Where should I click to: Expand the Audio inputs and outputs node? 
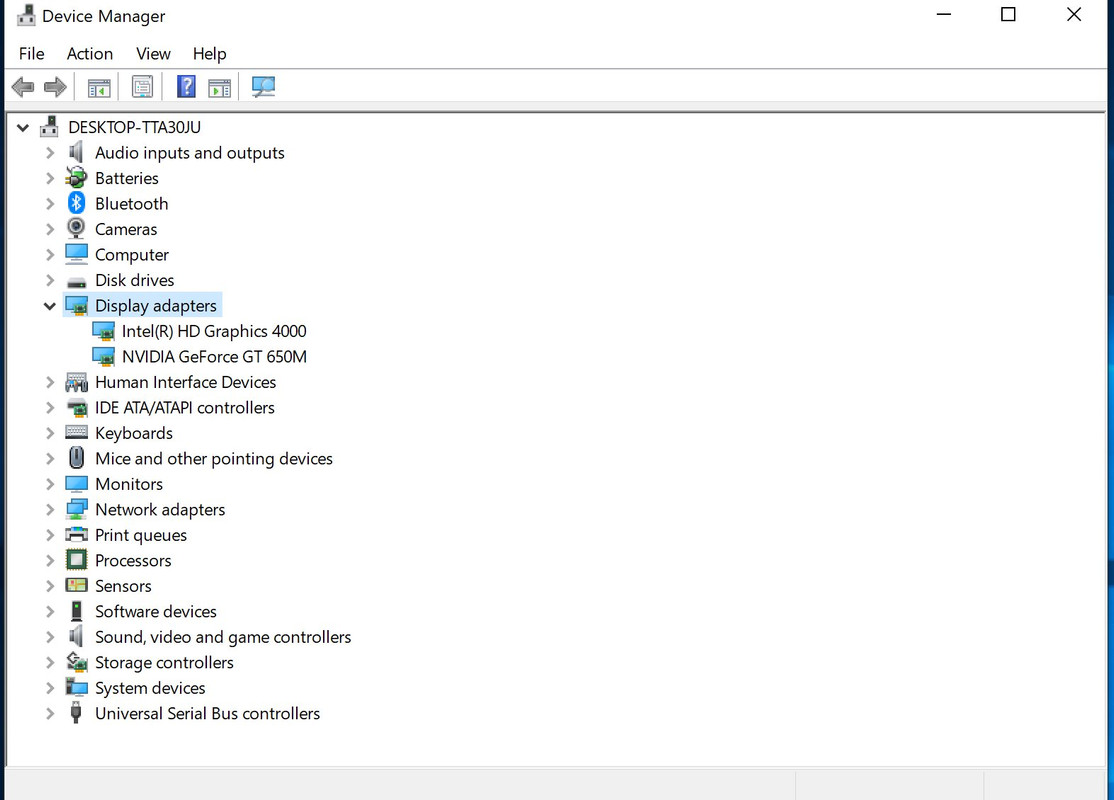click(50, 153)
